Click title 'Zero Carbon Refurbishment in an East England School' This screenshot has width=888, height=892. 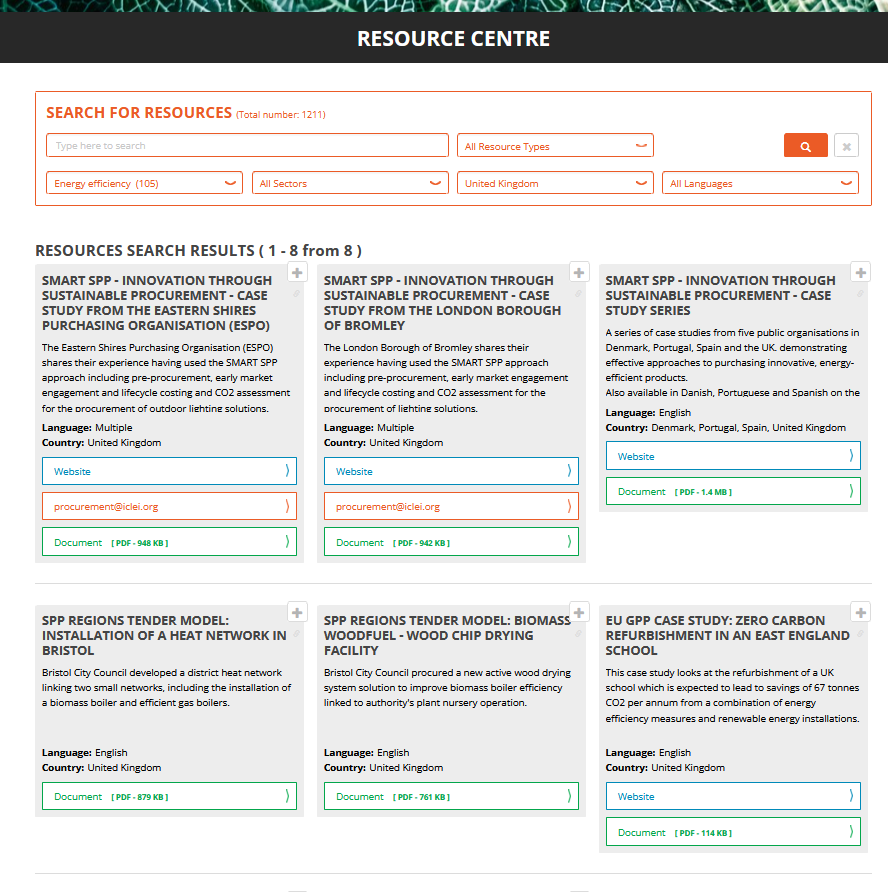tap(728, 635)
